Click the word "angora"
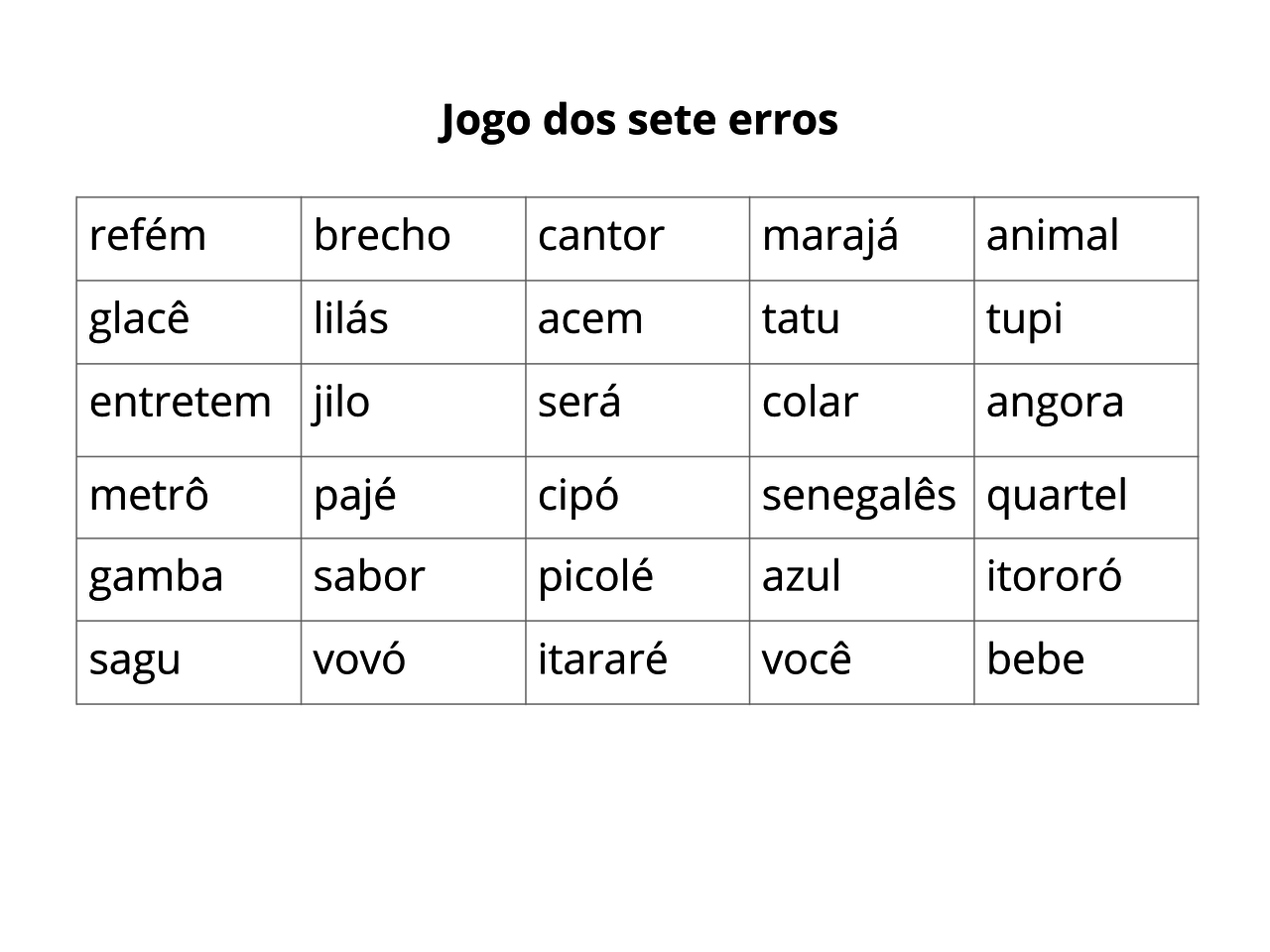 [1055, 403]
